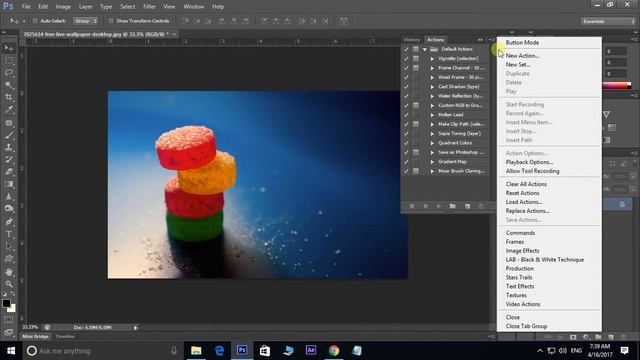Expand the Water Reflection action

pyautogui.click(x=432, y=96)
